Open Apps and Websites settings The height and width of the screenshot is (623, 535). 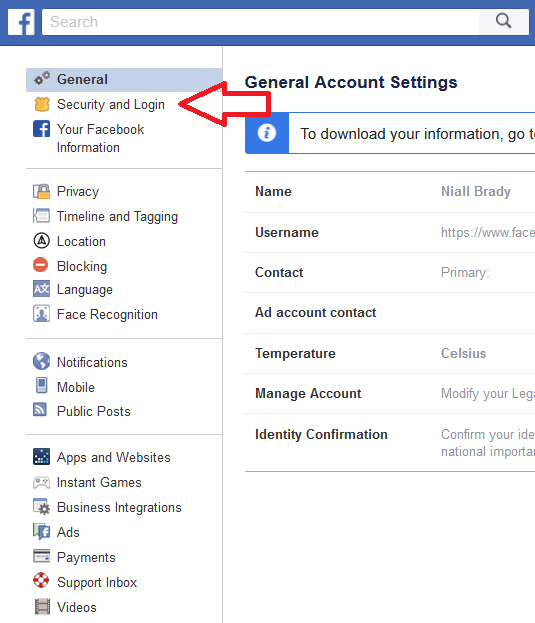(x=114, y=458)
